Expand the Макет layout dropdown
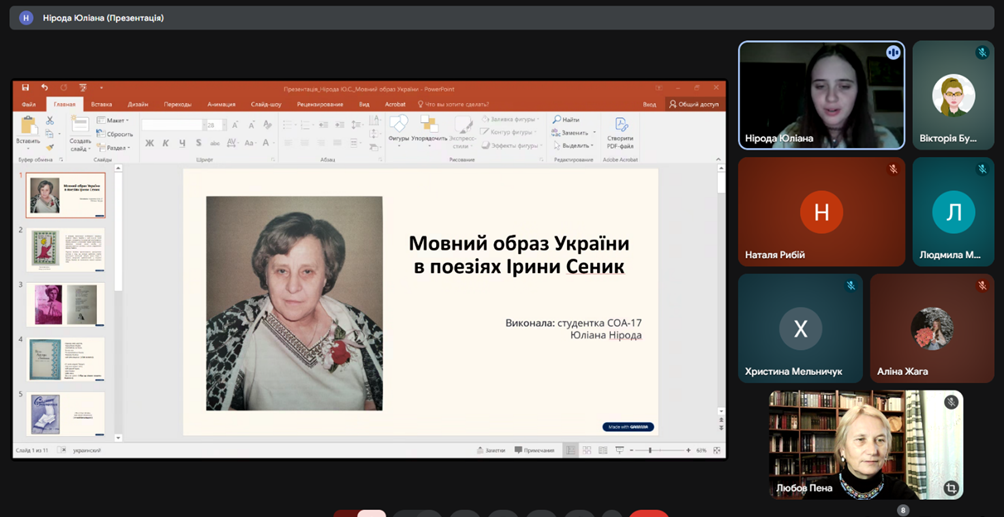1004x517 pixels. 117,121
